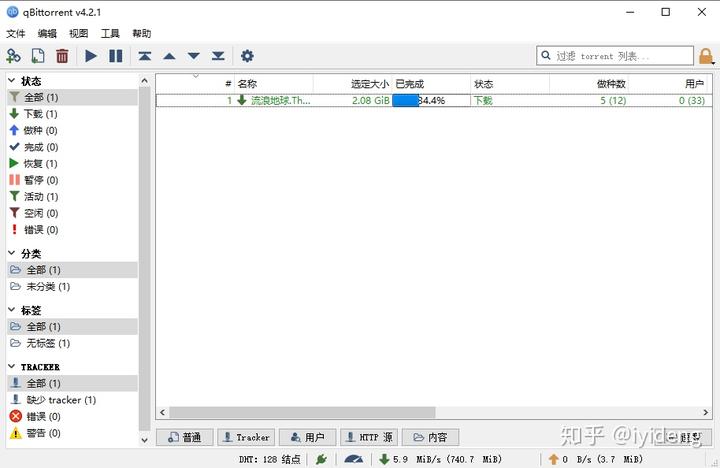Select 下载 (1) status filter

(40, 114)
